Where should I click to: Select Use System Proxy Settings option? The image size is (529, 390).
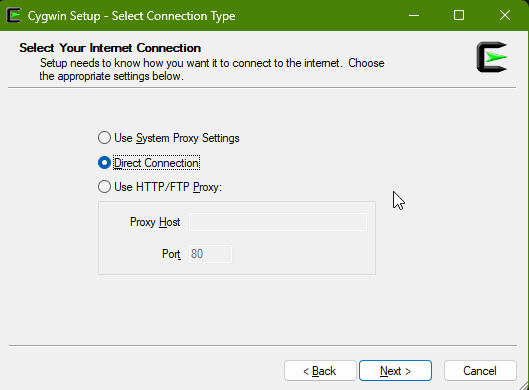pos(104,138)
